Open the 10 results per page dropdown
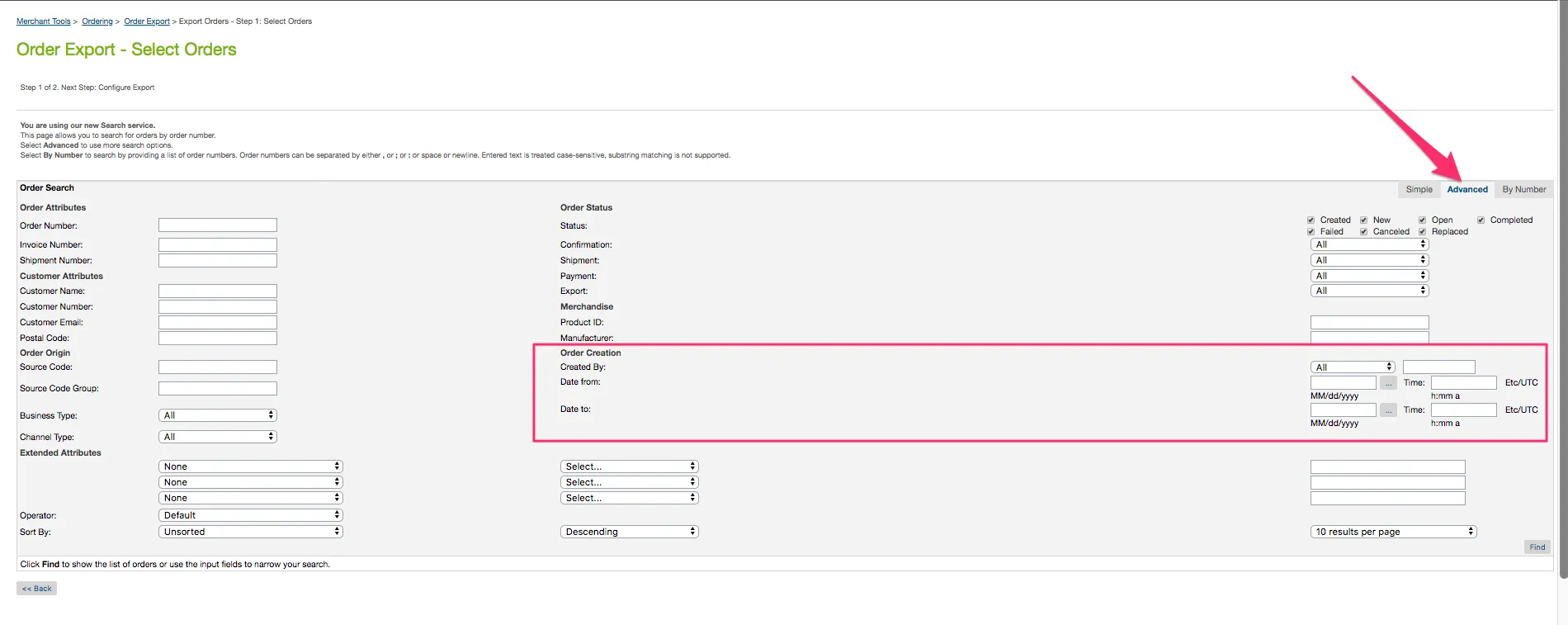This screenshot has height=625, width=1568. [x=1393, y=532]
